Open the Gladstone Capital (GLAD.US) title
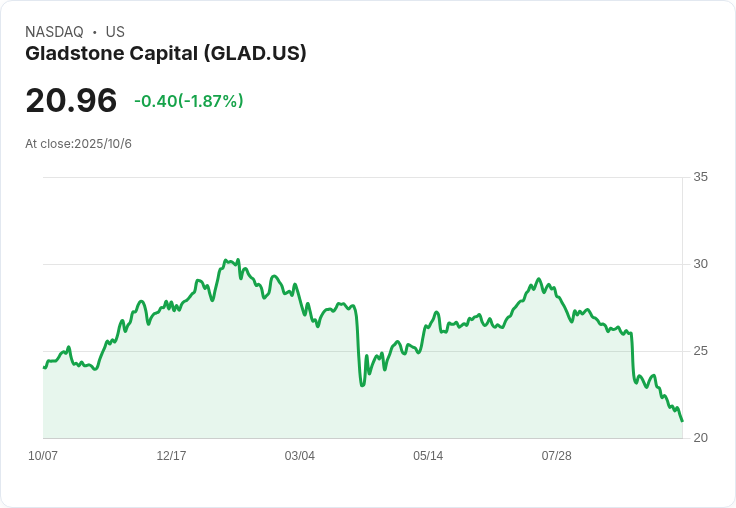736x508 pixels. (x=165, y=53)
